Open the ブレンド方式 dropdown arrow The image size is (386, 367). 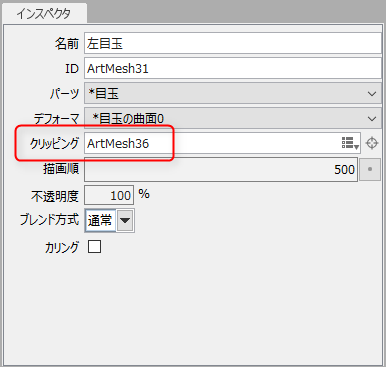(125, 220)
